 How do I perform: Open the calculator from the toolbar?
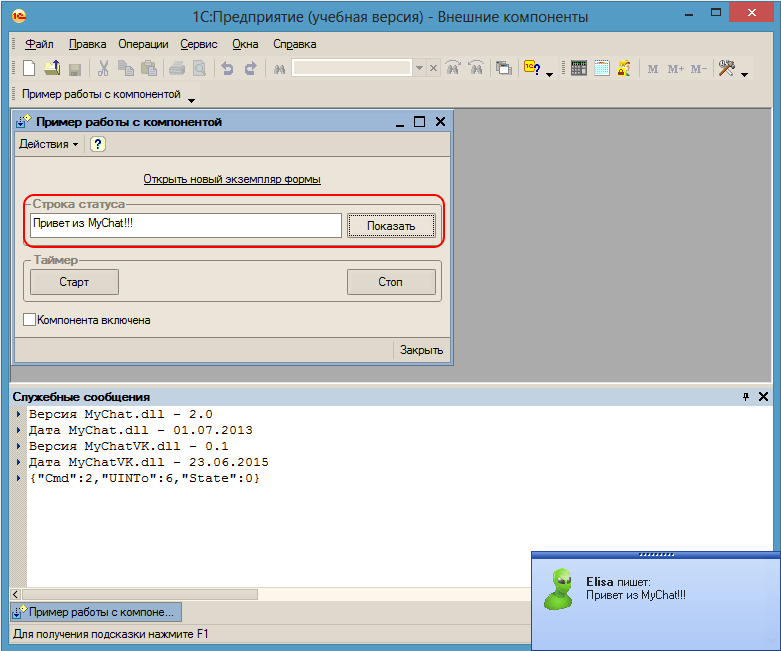tap(579, 68)
